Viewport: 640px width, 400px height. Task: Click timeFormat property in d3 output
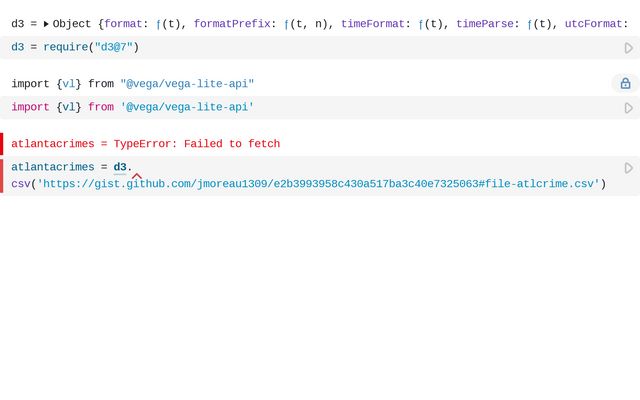pos(373,24)
